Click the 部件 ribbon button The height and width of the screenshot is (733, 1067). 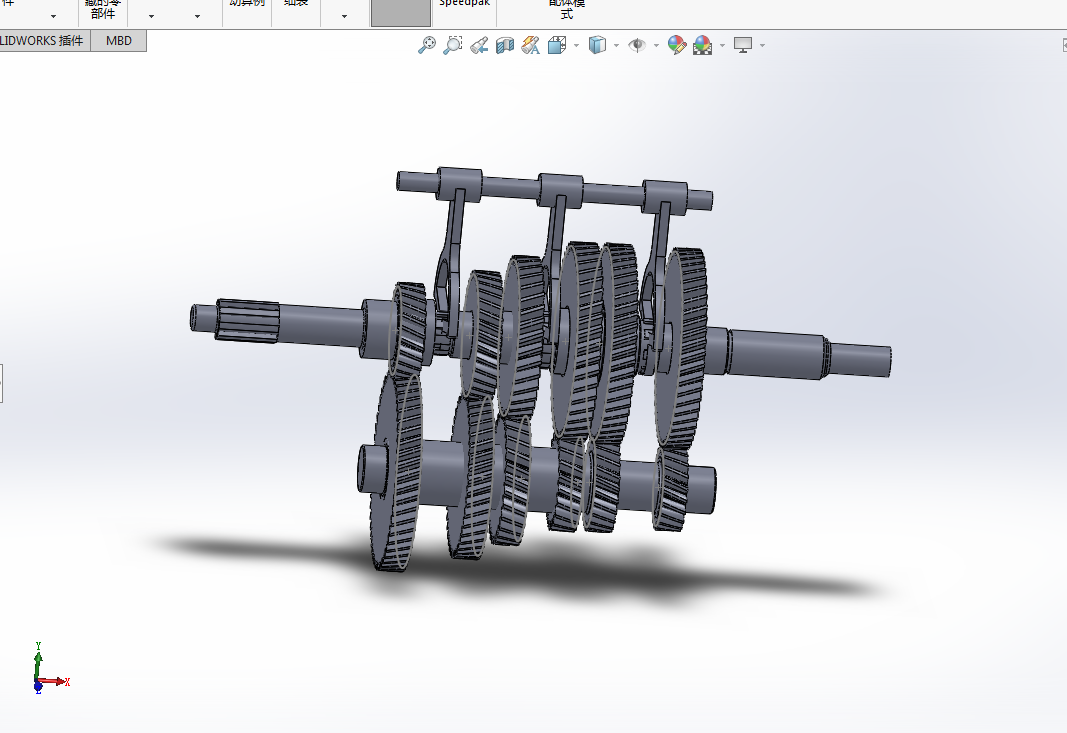tap(103, 10)
